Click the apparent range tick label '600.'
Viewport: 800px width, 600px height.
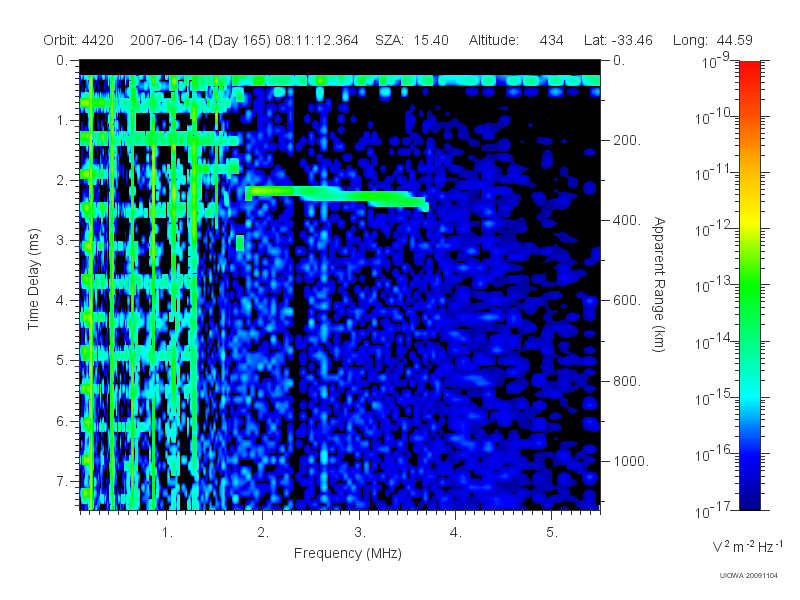627,301
